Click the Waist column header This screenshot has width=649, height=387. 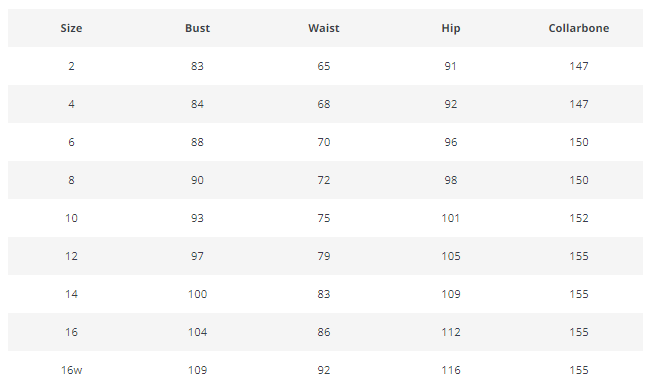tap(324, 28)
